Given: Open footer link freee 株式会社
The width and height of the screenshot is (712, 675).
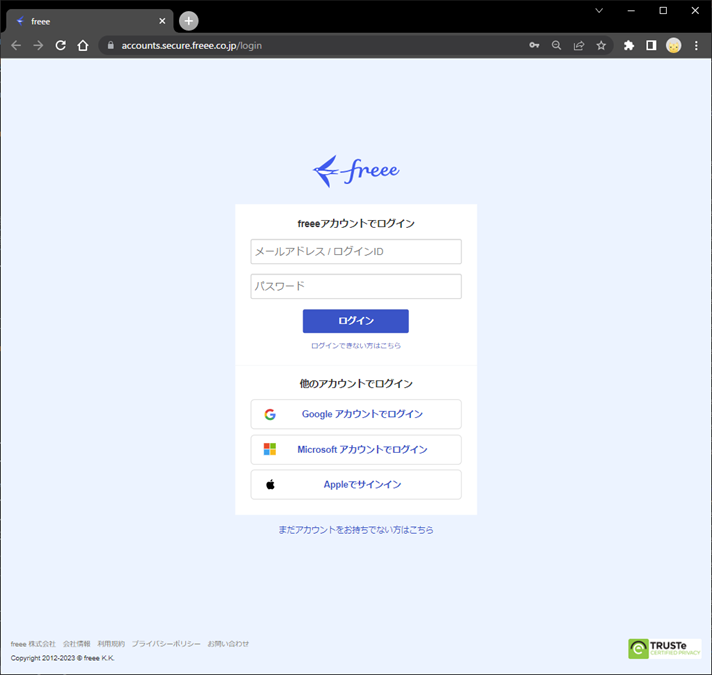Looking at the screenshot, I should click(x=33, y=644).
